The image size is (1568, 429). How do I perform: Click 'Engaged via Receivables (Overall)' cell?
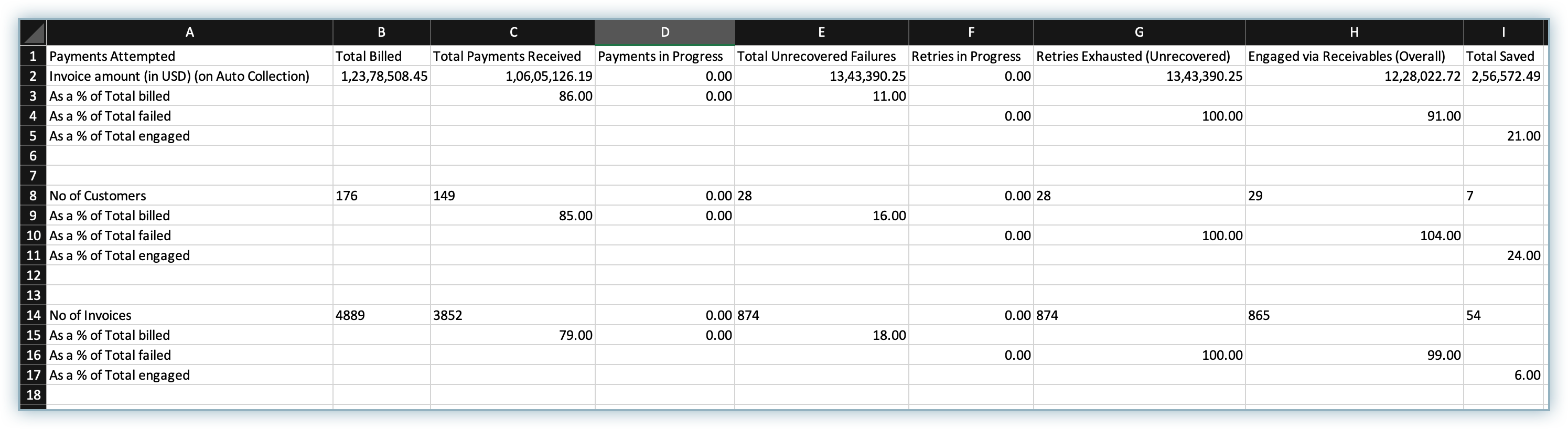[x=1355, y=56]
